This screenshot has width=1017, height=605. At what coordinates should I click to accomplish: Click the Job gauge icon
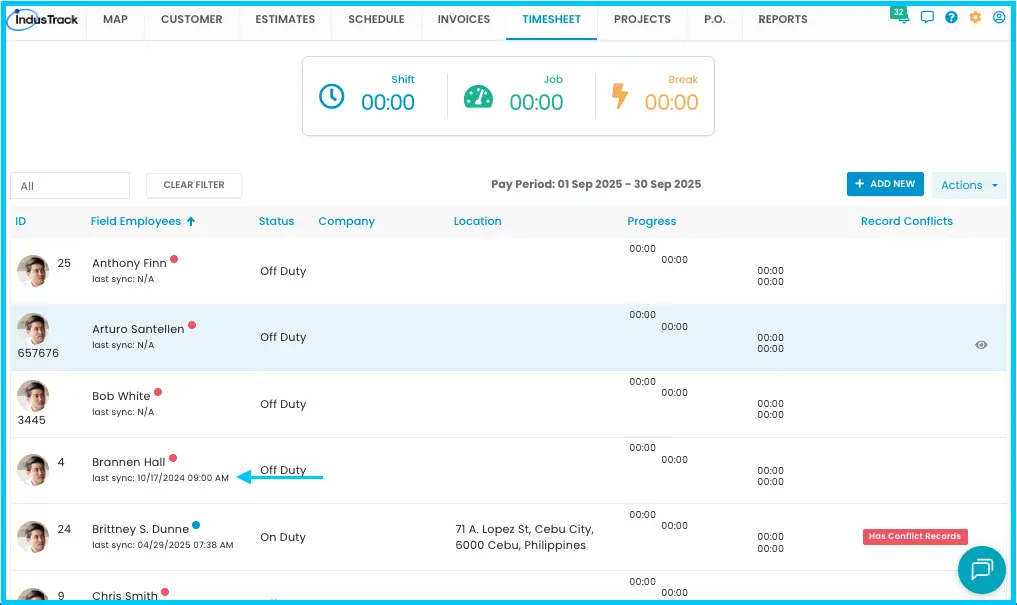click(x=478, y=97)
